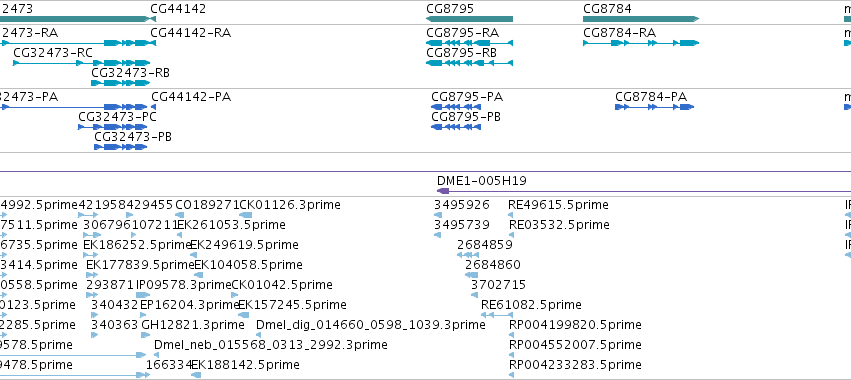Select the CG8784-RA transcript glyph
The image size is (851, 380).
click(641, 43)
